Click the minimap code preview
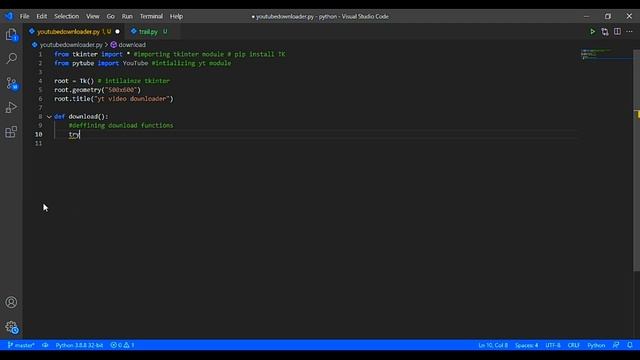This screenshot has height=360, width=640. (606, 55)
